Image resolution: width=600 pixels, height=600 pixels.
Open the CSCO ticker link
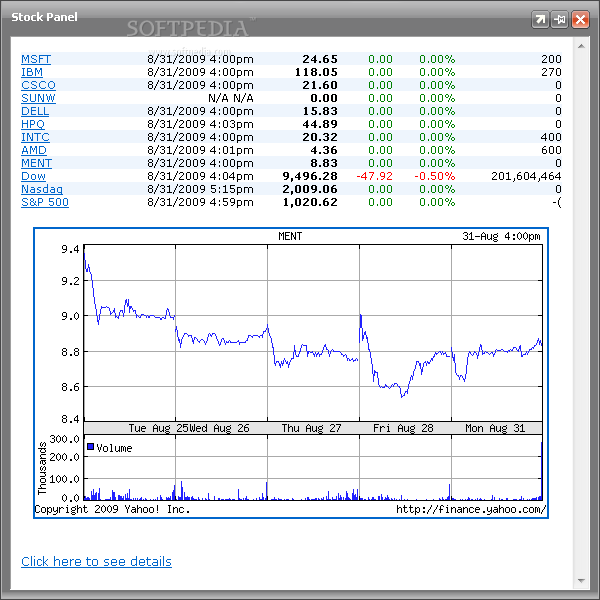[x=38, y=85]
